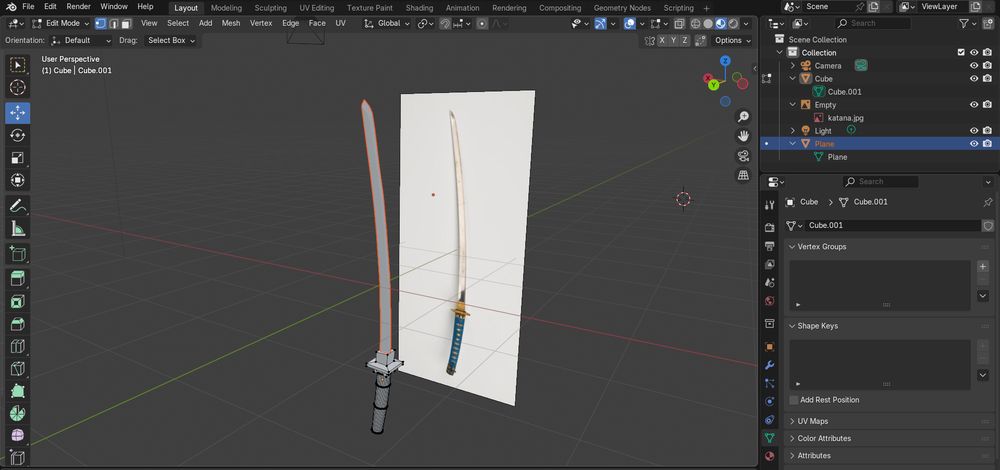Open the Select Box drag dropdown
The width and height of the screenshot is (1000, 470).
tap(170, 40)
